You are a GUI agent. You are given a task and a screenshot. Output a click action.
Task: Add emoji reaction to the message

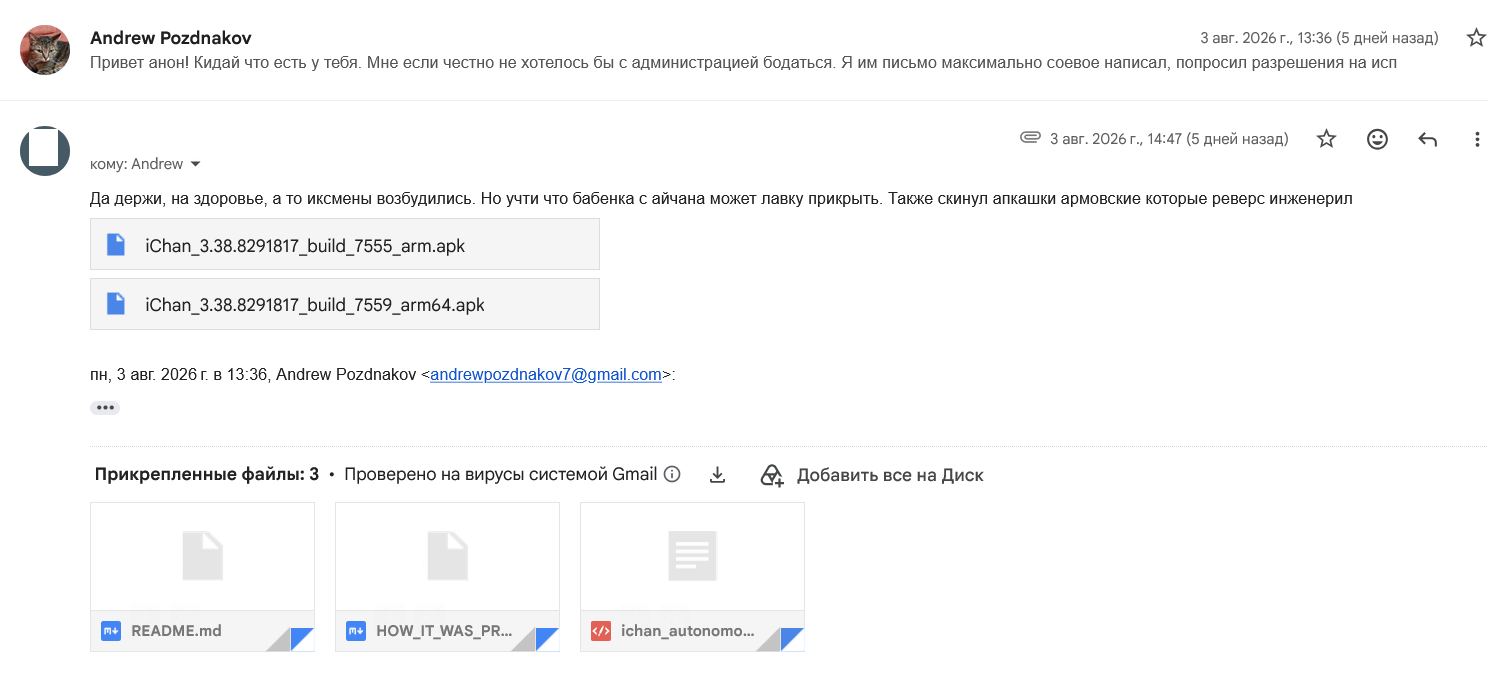[x=1377, y=139]
